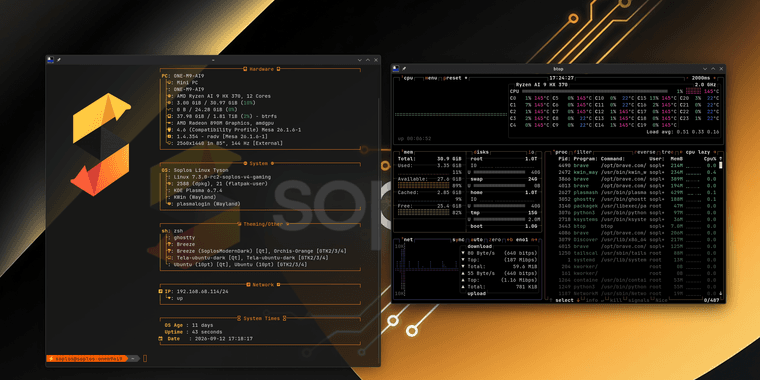
Task: Select previous sort column left of cpu lazy
Action: coord(682,152)
